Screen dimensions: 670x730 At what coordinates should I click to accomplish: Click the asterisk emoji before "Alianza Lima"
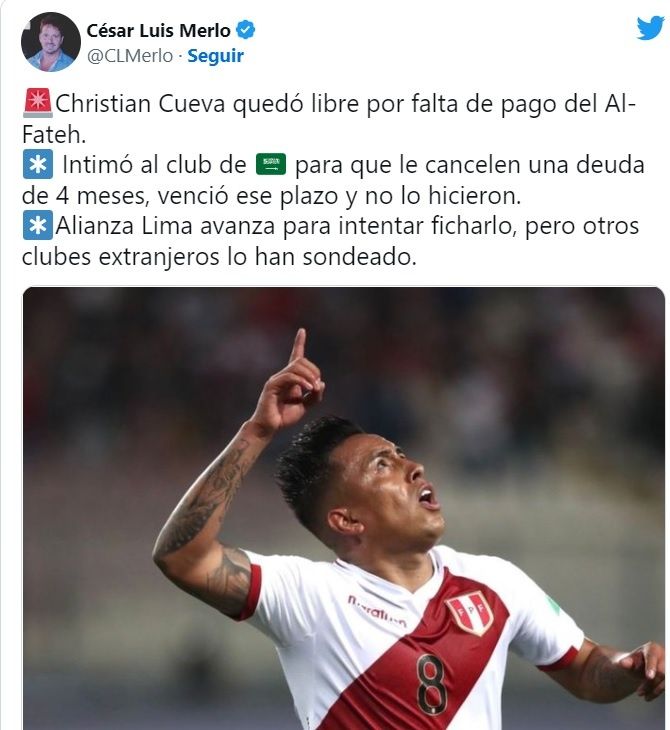(x=38, y=226)
